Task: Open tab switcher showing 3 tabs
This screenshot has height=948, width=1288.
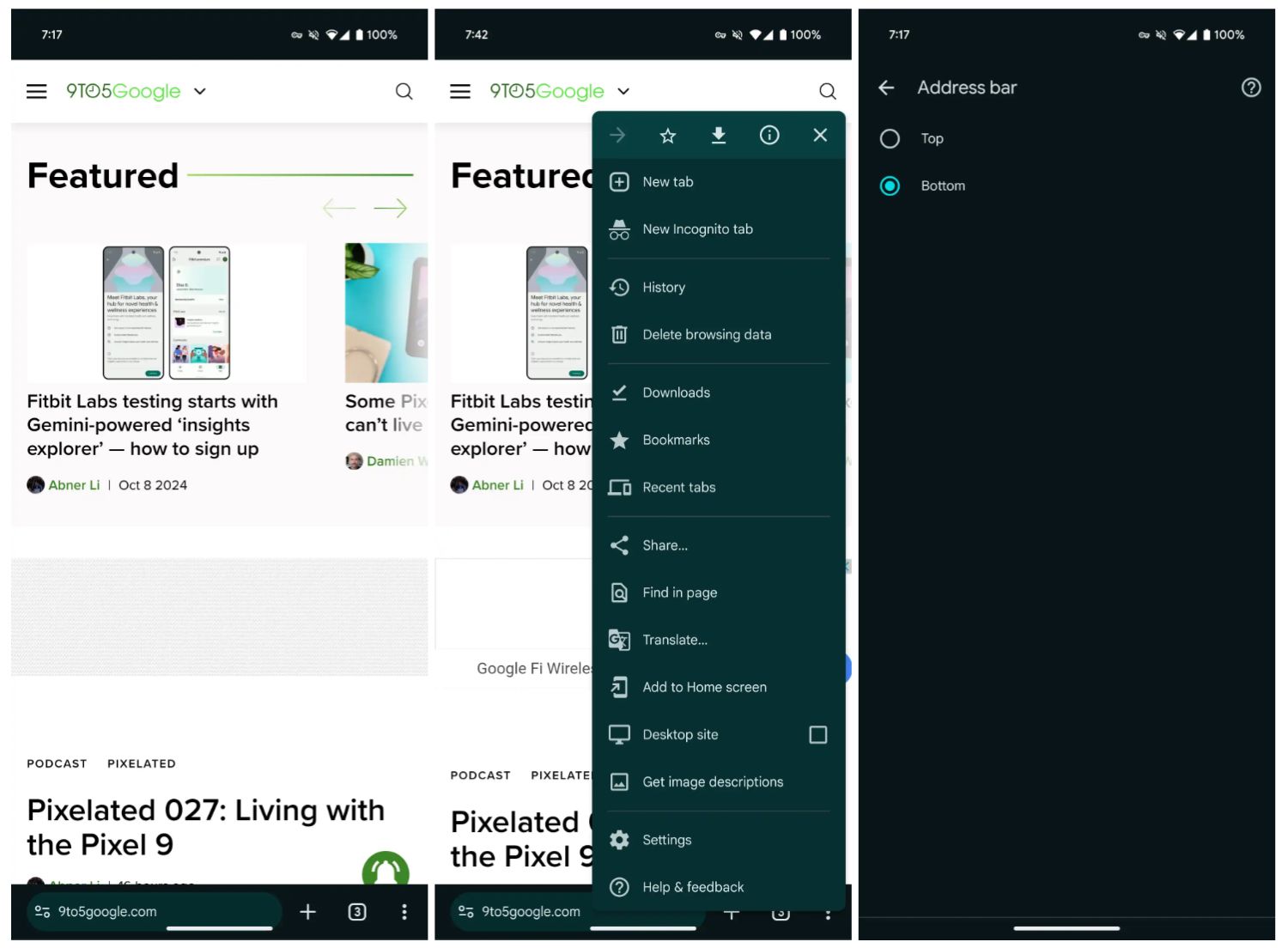Action: 357,912
